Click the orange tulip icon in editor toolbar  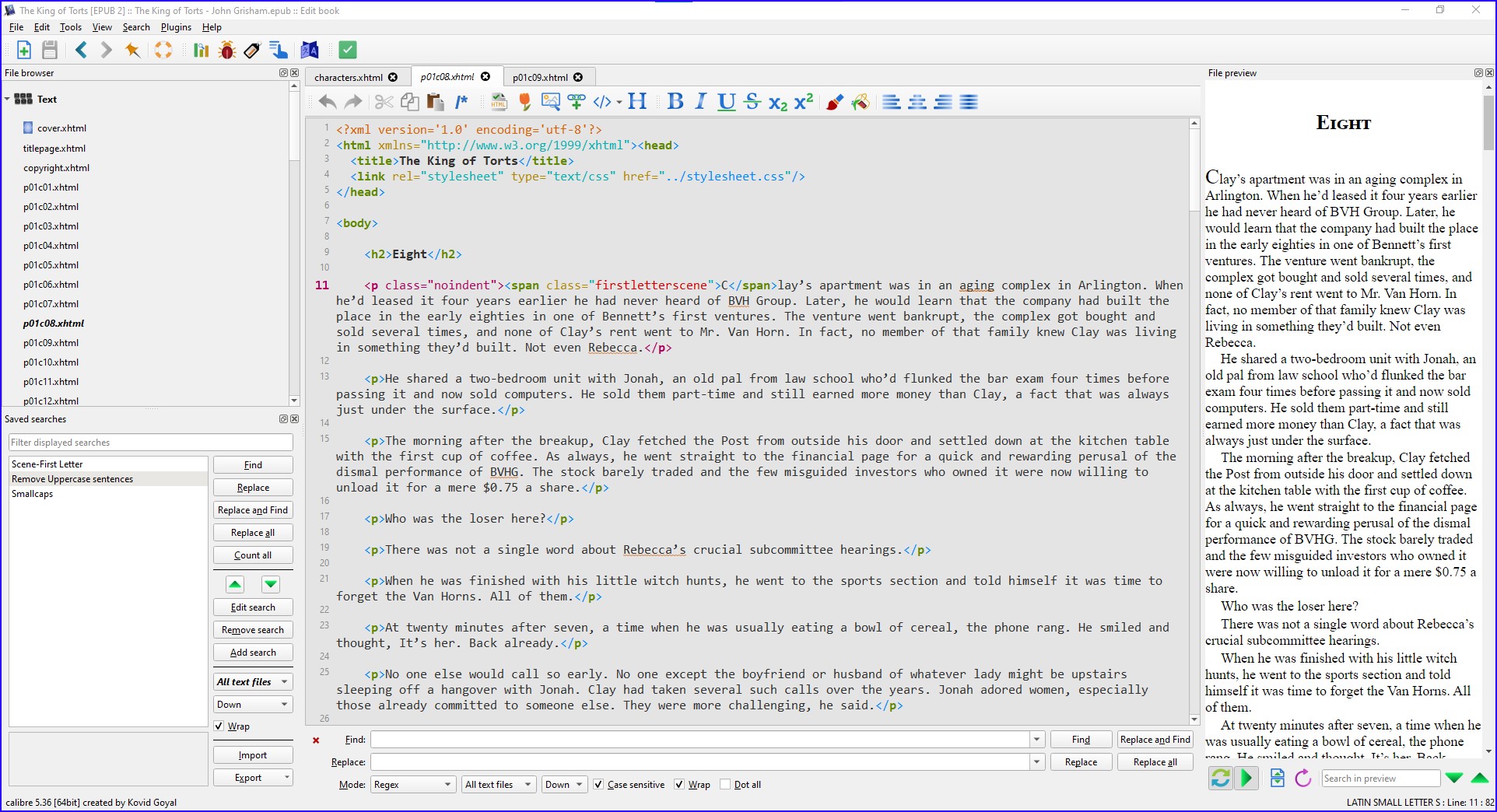pyautogui.click(x=525, y=102)
